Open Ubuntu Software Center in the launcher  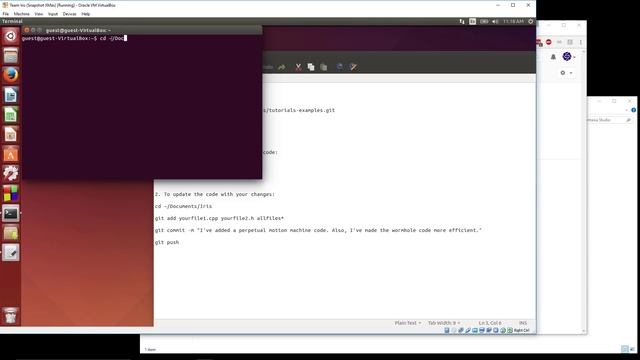pyautogui.click(x=11, y=154)
